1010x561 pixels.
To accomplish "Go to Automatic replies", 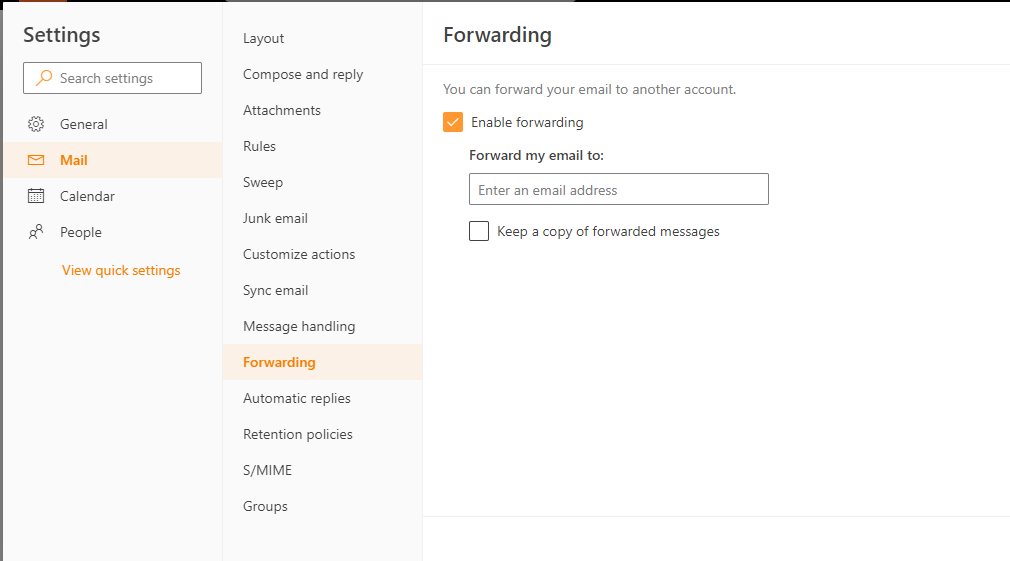I will point(297,398).
